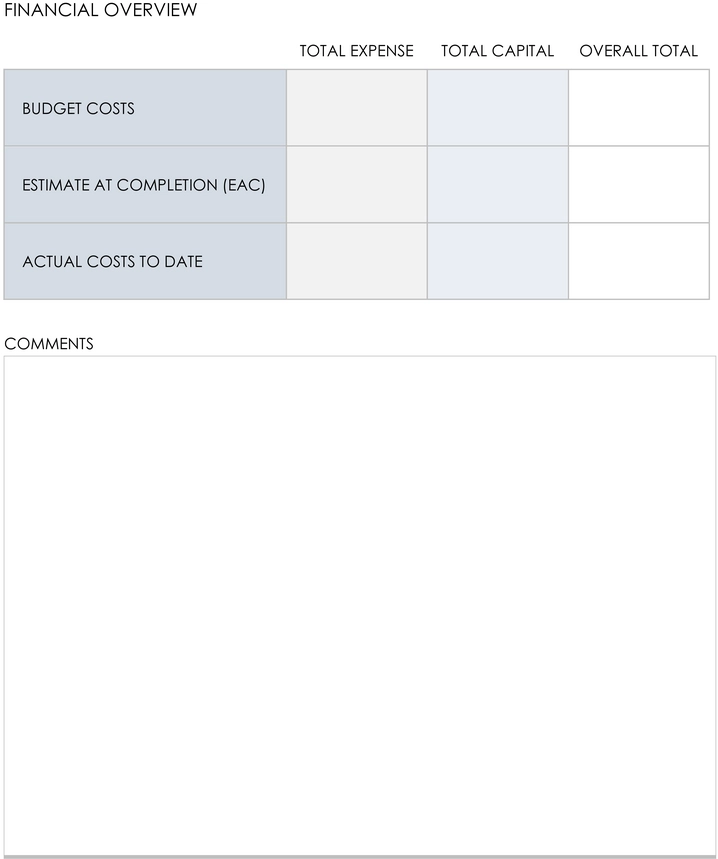Click the empty header cell above Budget Costs
The image size is (718, 859).
(145, 51)
